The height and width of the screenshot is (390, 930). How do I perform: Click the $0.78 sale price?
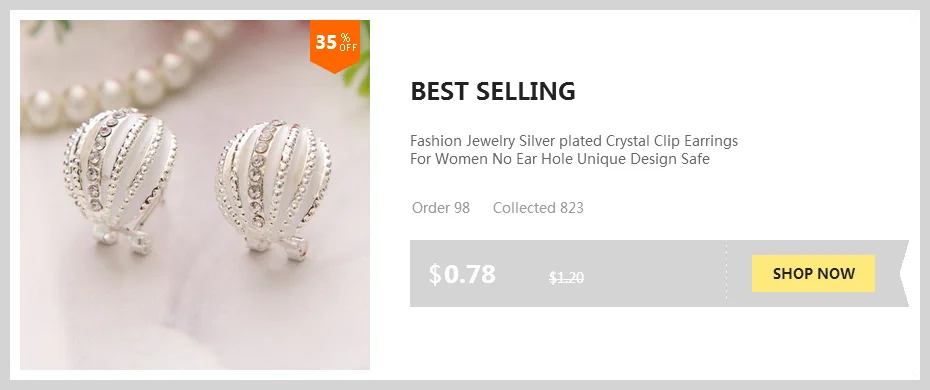pyautogui.click(x=462, y=274)
